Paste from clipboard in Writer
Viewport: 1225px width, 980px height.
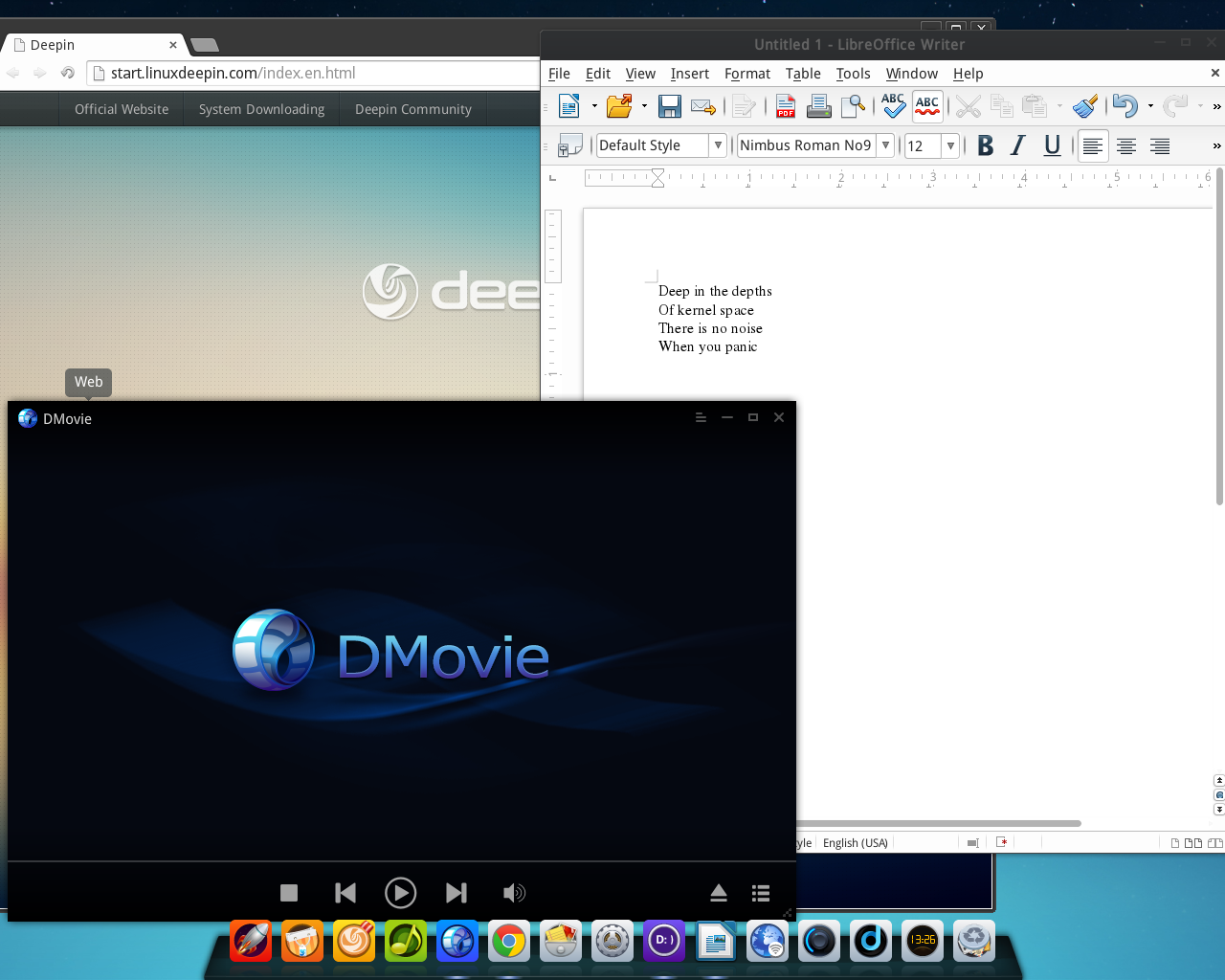coord(1035,106)
